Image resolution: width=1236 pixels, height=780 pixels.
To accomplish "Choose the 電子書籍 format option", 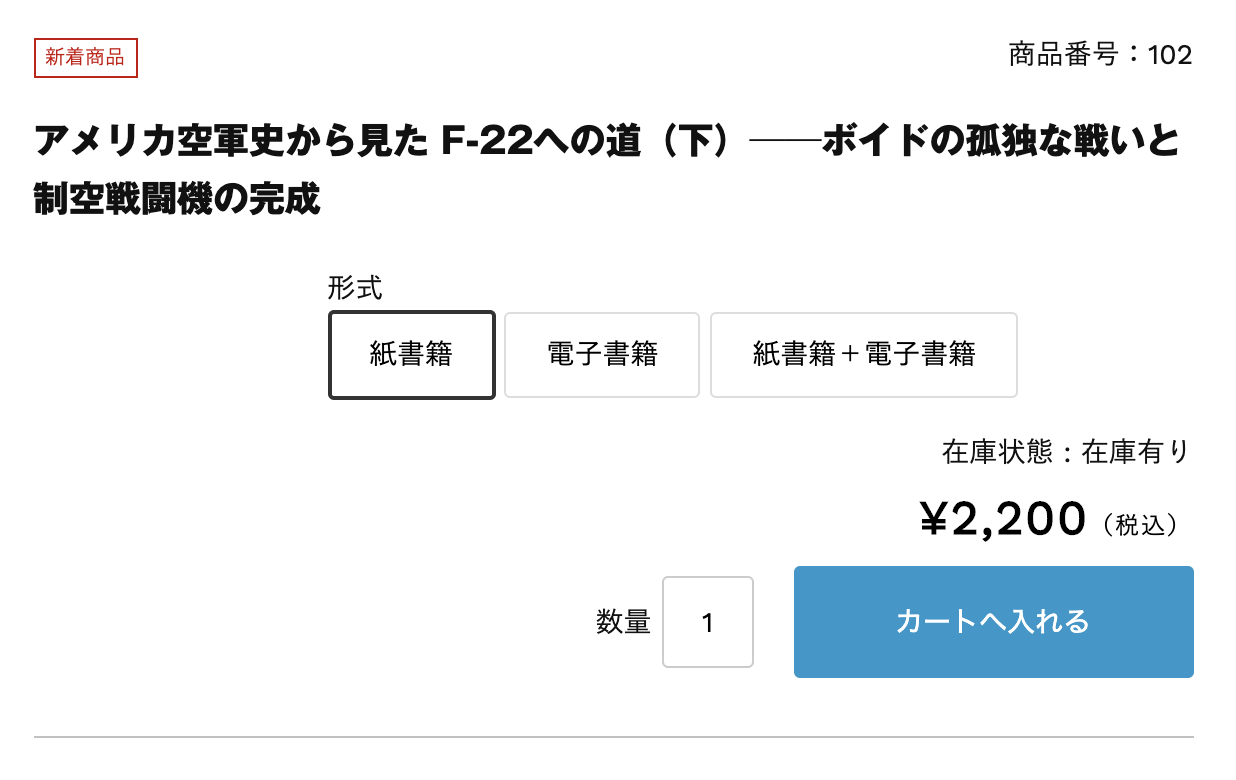I will [x=602, y=355].
